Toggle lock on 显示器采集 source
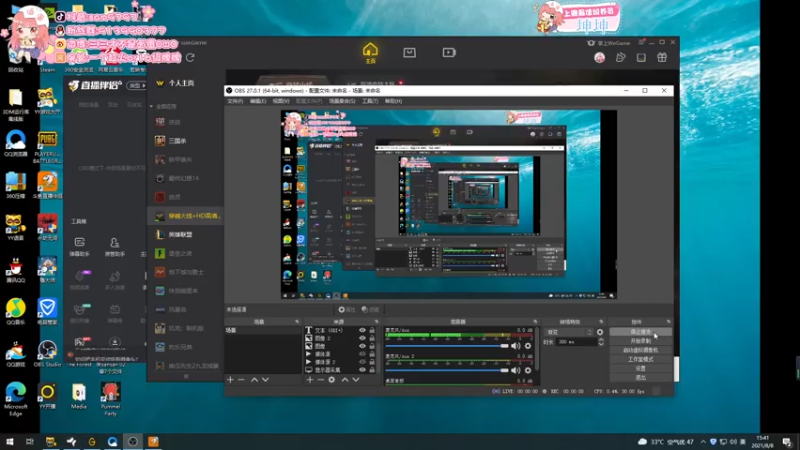The width and height of the screenshot is (800, 450). [372, 370]
